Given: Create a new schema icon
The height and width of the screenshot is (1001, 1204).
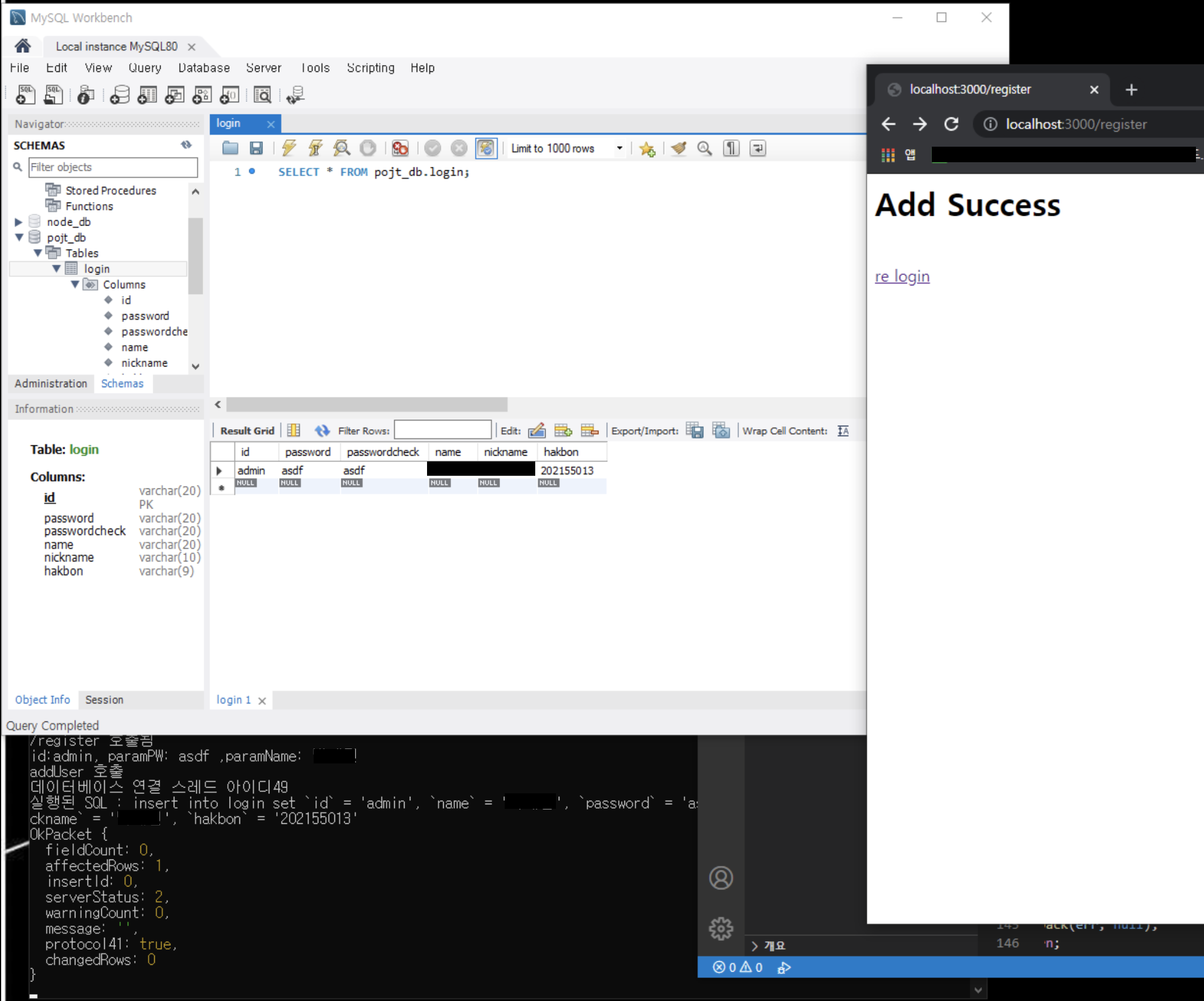Looking at the screenshot, I should tap(120, 94).
